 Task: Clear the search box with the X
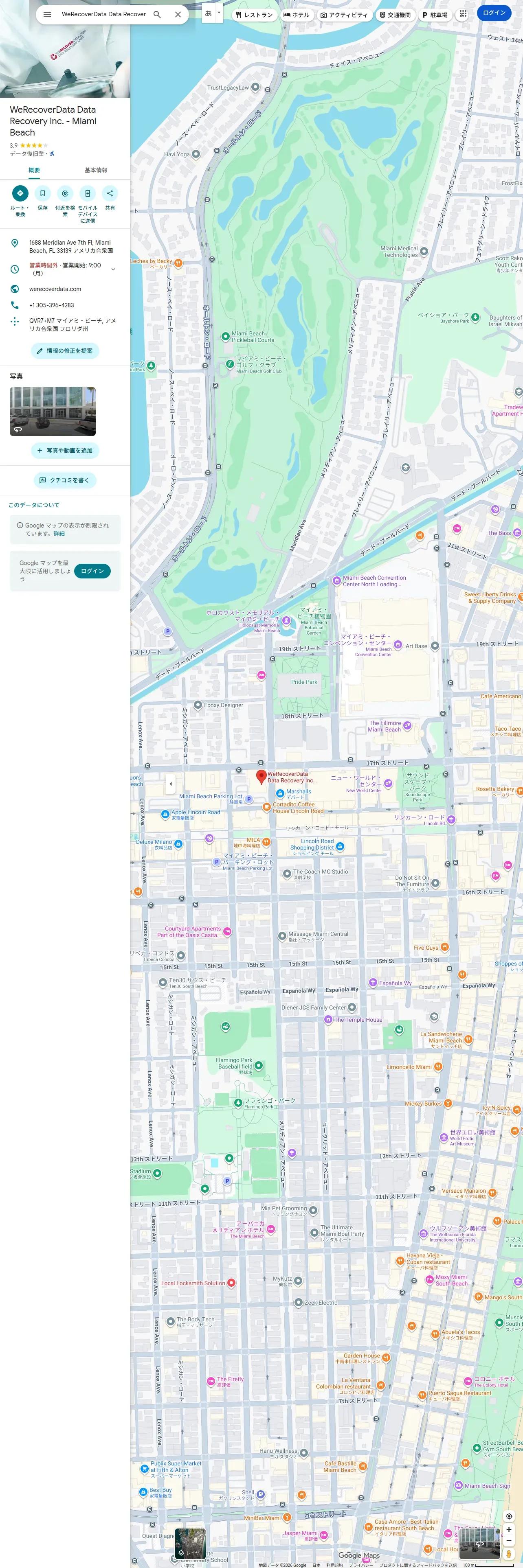coord(178,15)
